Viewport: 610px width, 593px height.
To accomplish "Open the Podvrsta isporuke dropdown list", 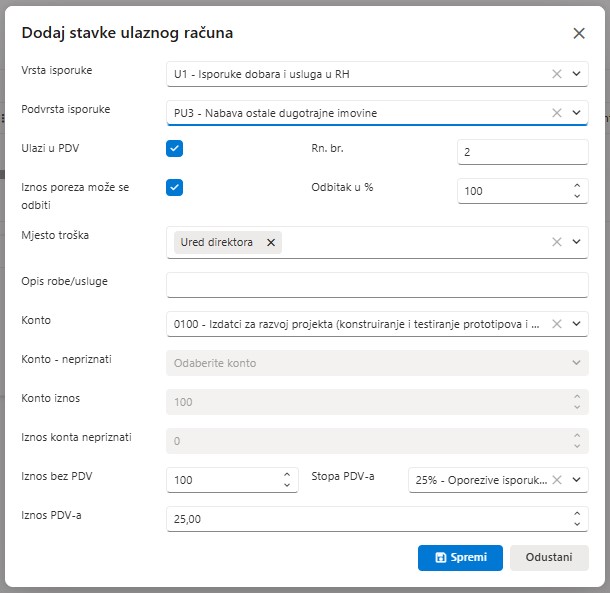I will coord(576,113).
